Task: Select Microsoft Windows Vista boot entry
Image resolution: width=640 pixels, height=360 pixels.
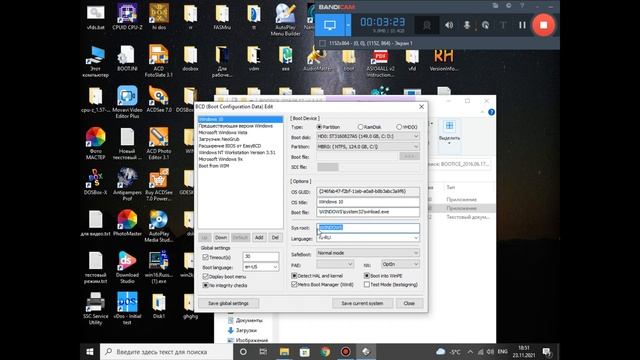Action: tap(240, 133)
